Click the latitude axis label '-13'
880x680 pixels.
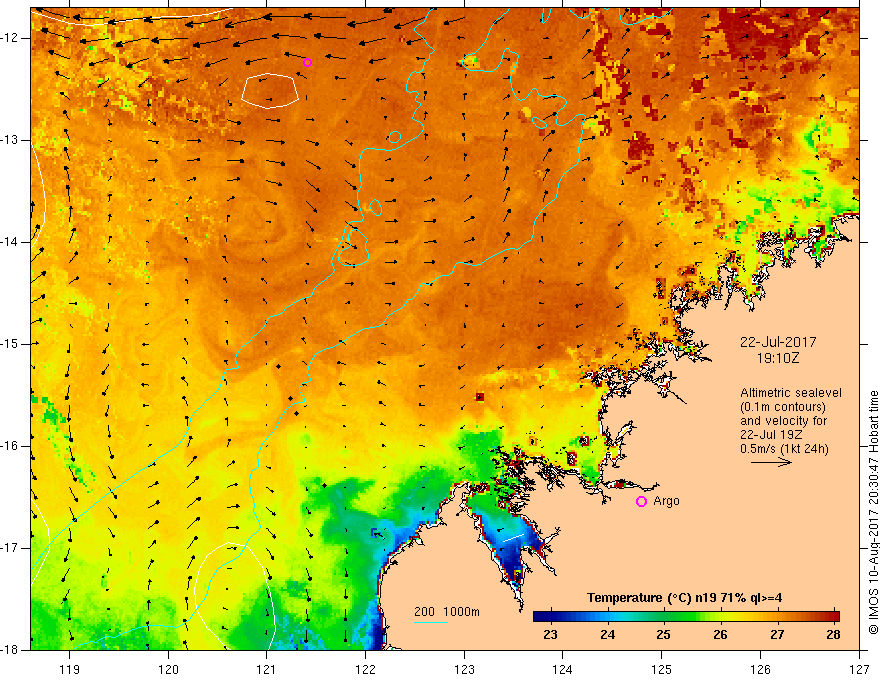tap(10, 140)
